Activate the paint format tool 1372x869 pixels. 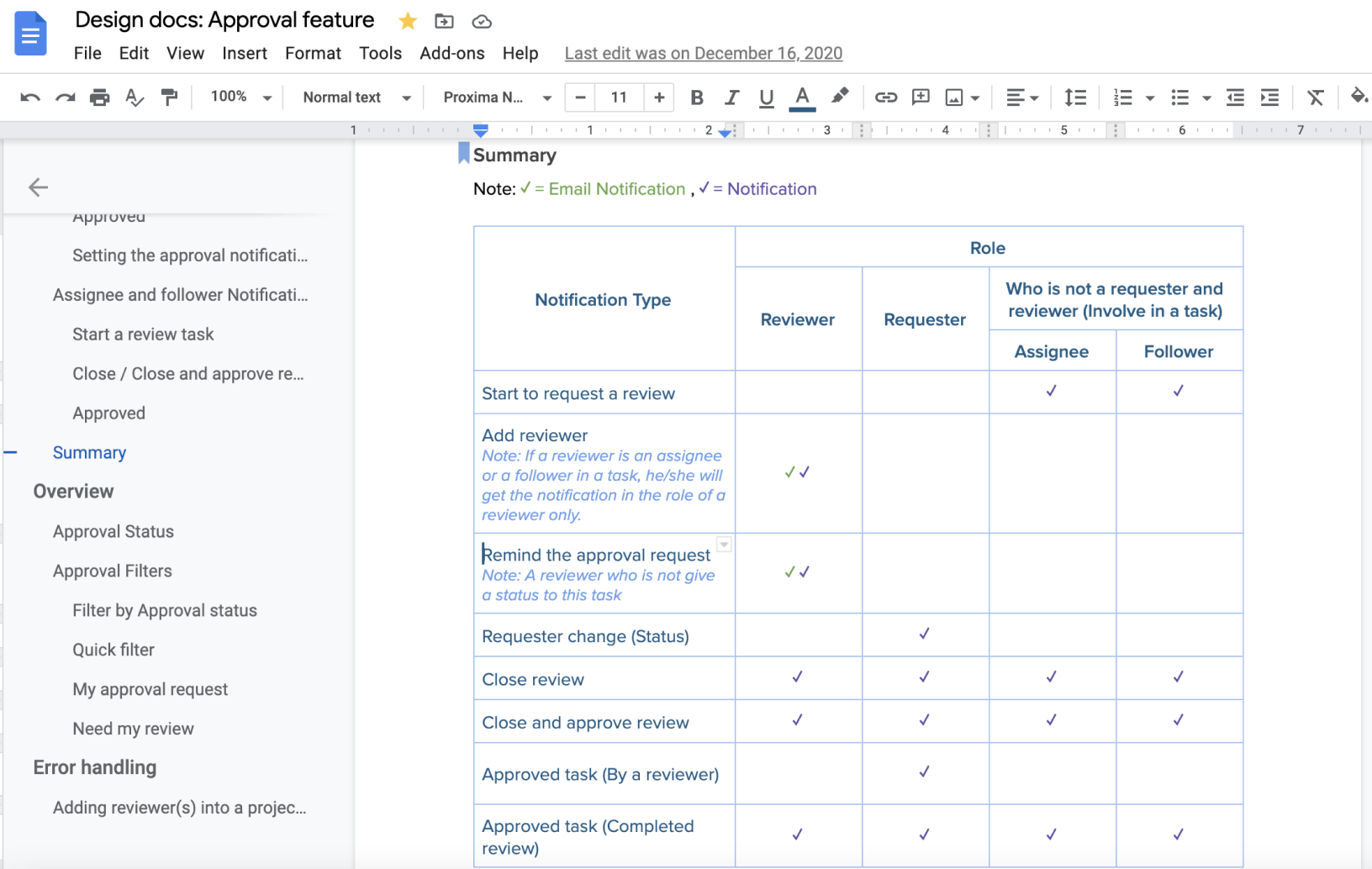pyautogui.click(x=170, y=97)
